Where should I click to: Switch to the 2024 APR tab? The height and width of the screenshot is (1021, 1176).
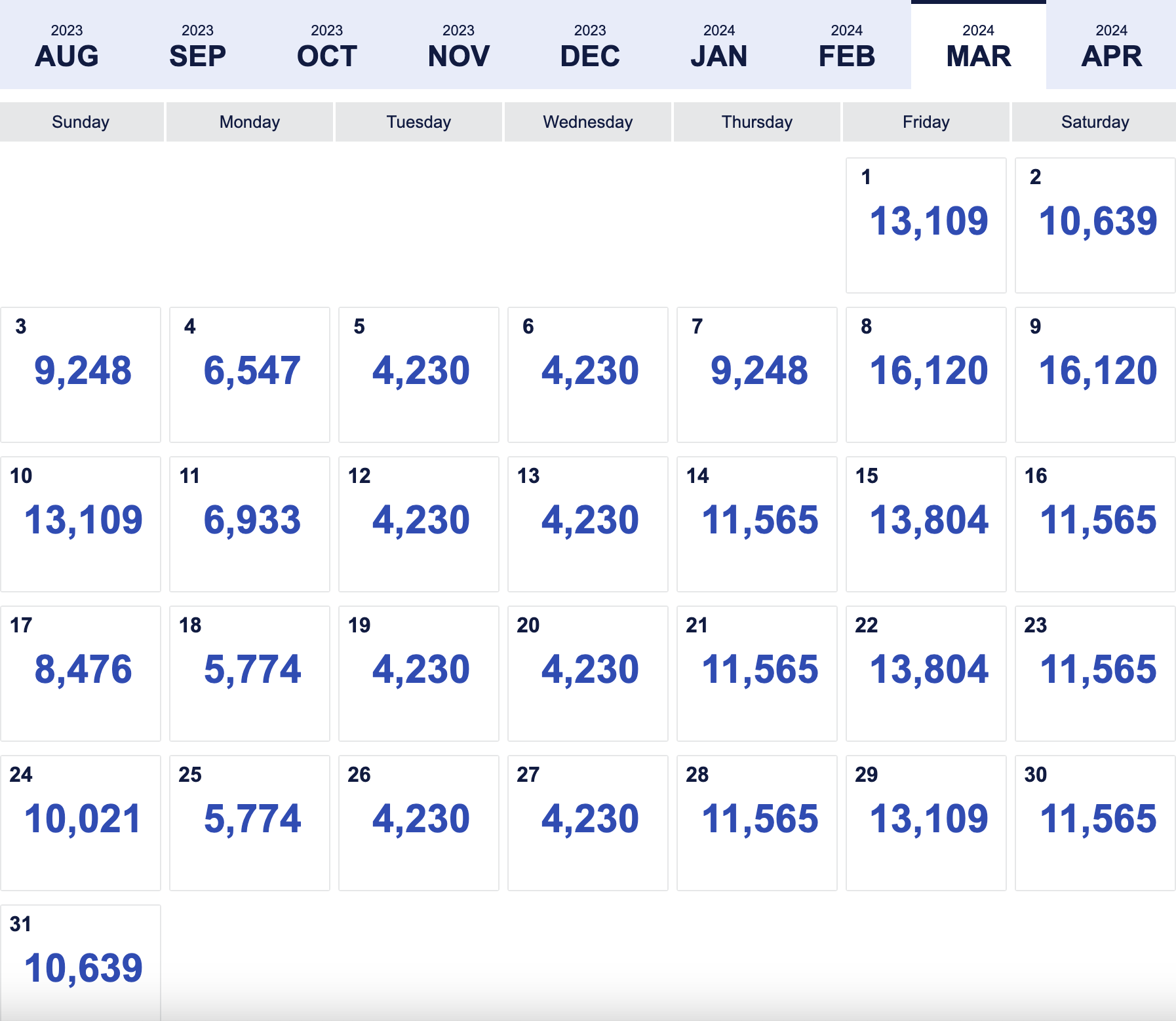coord(1111,45)
